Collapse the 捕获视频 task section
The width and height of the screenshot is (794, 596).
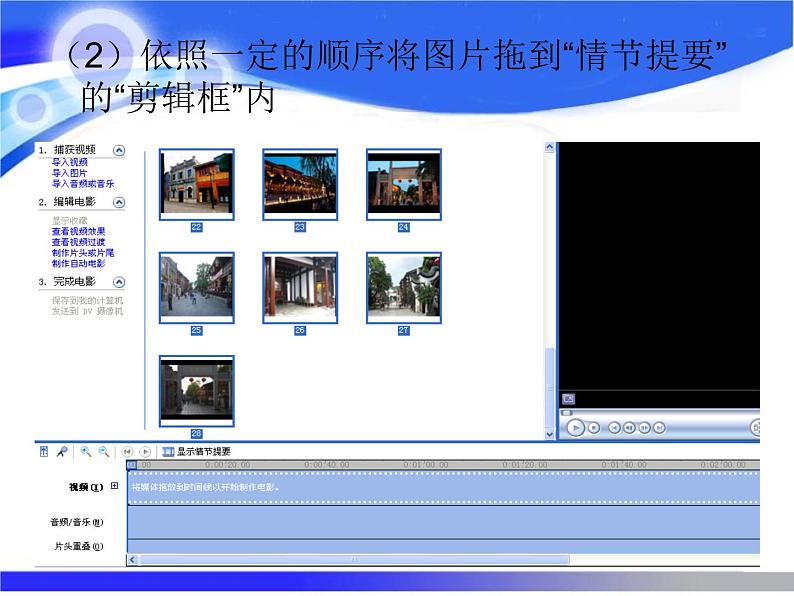tap(119, 150)
